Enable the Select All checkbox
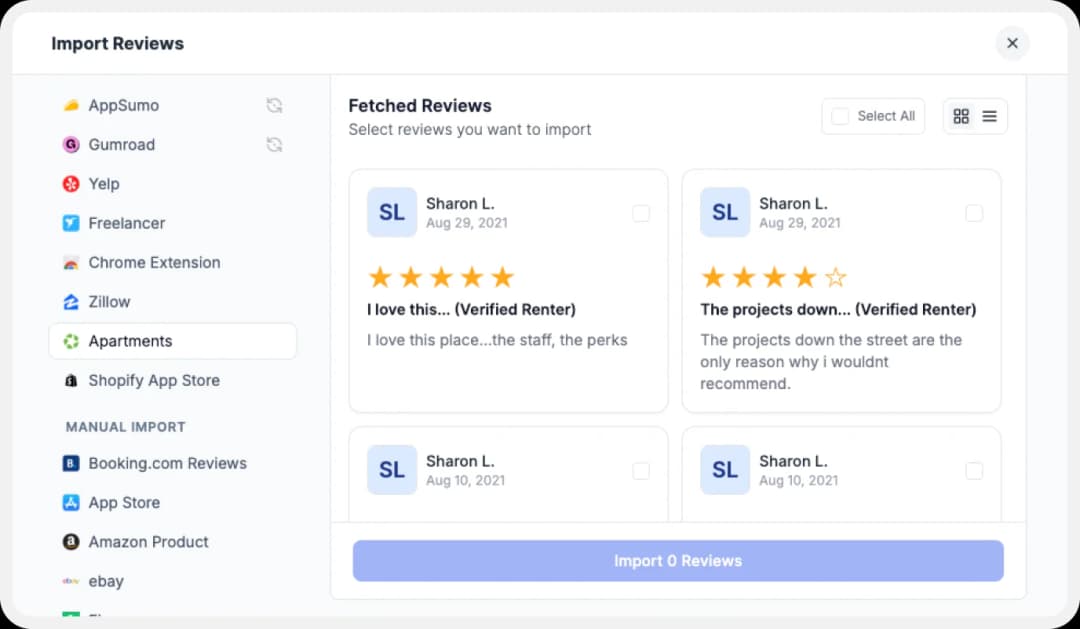 (x=840, y=116)
